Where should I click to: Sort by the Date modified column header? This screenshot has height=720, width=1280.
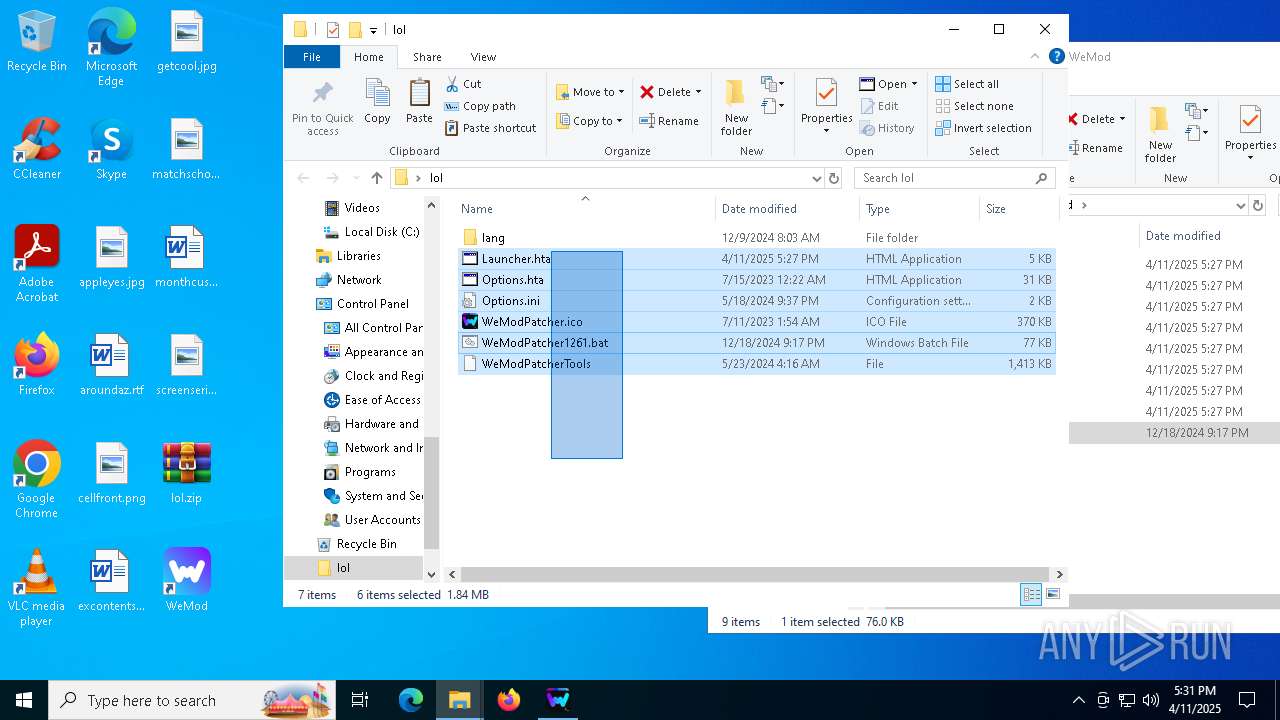[787, 209]
